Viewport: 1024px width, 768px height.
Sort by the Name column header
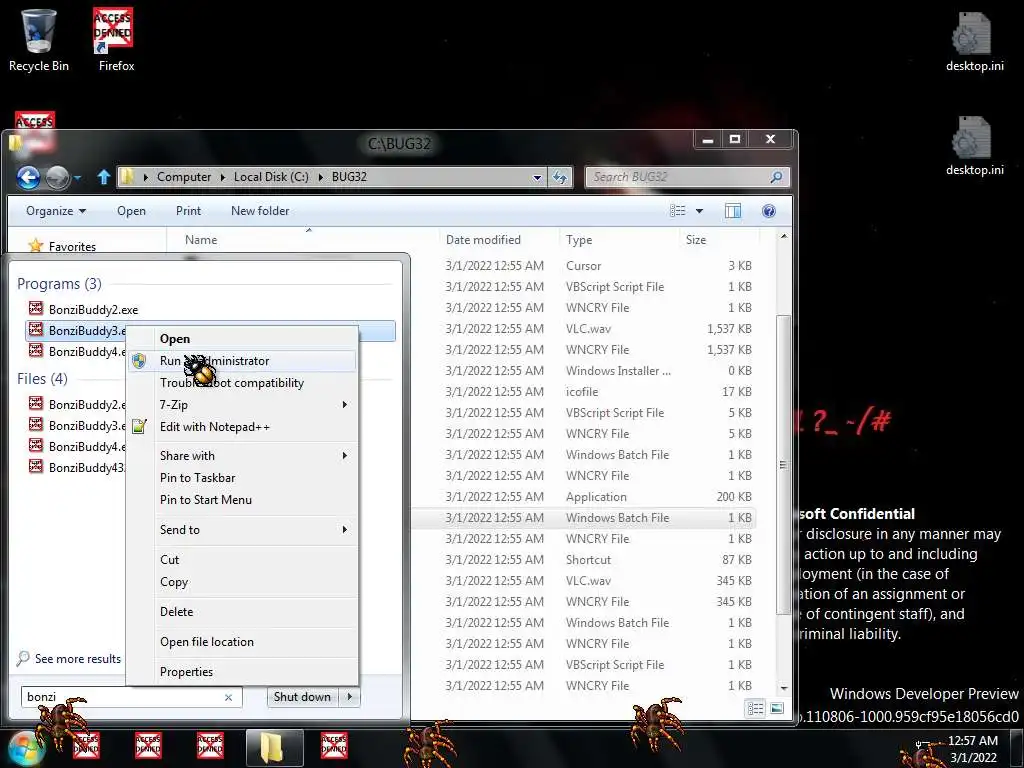pyautogui.click(x=200, y=240)
